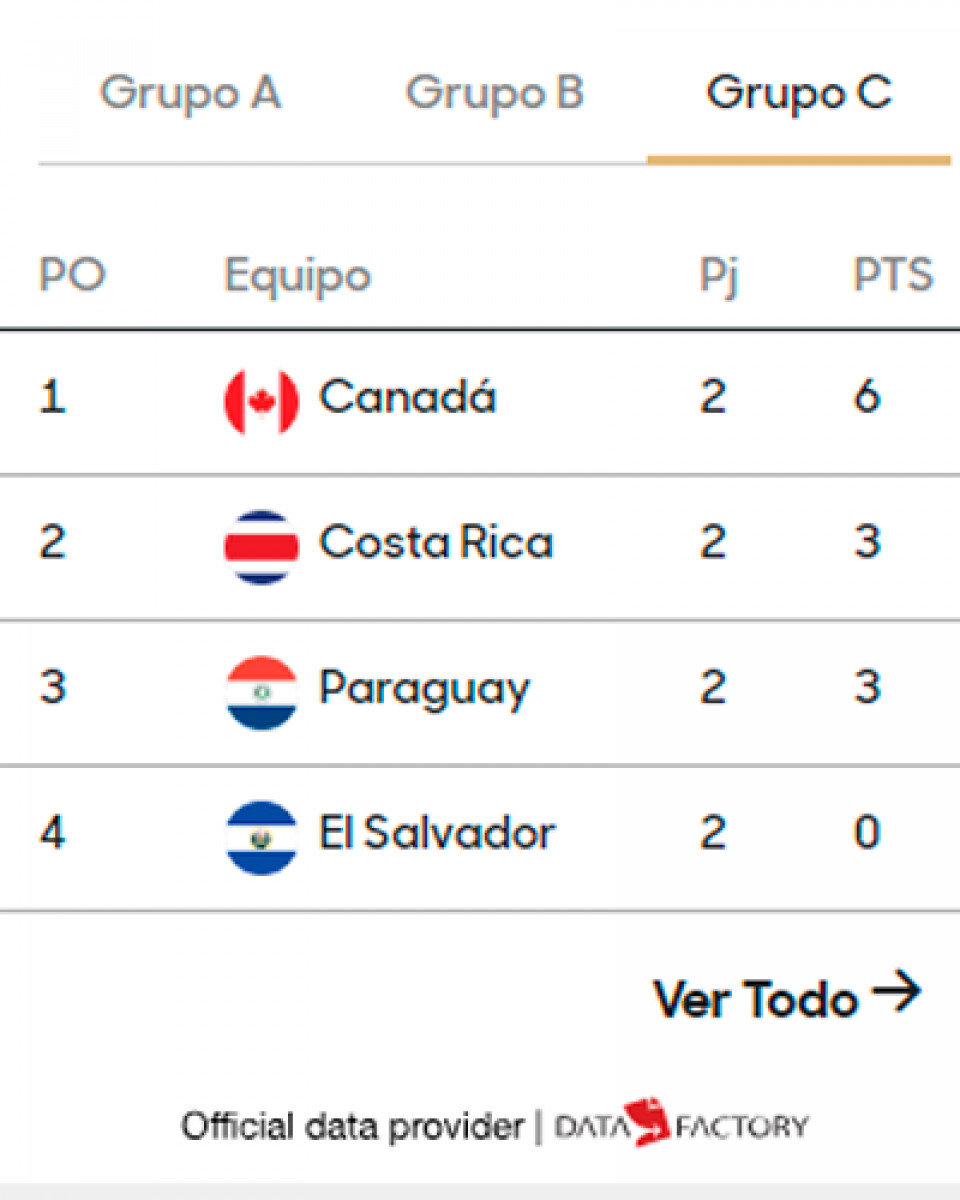Open the Ver Todo link
The image size is (960, 1200).
point(756,998)
